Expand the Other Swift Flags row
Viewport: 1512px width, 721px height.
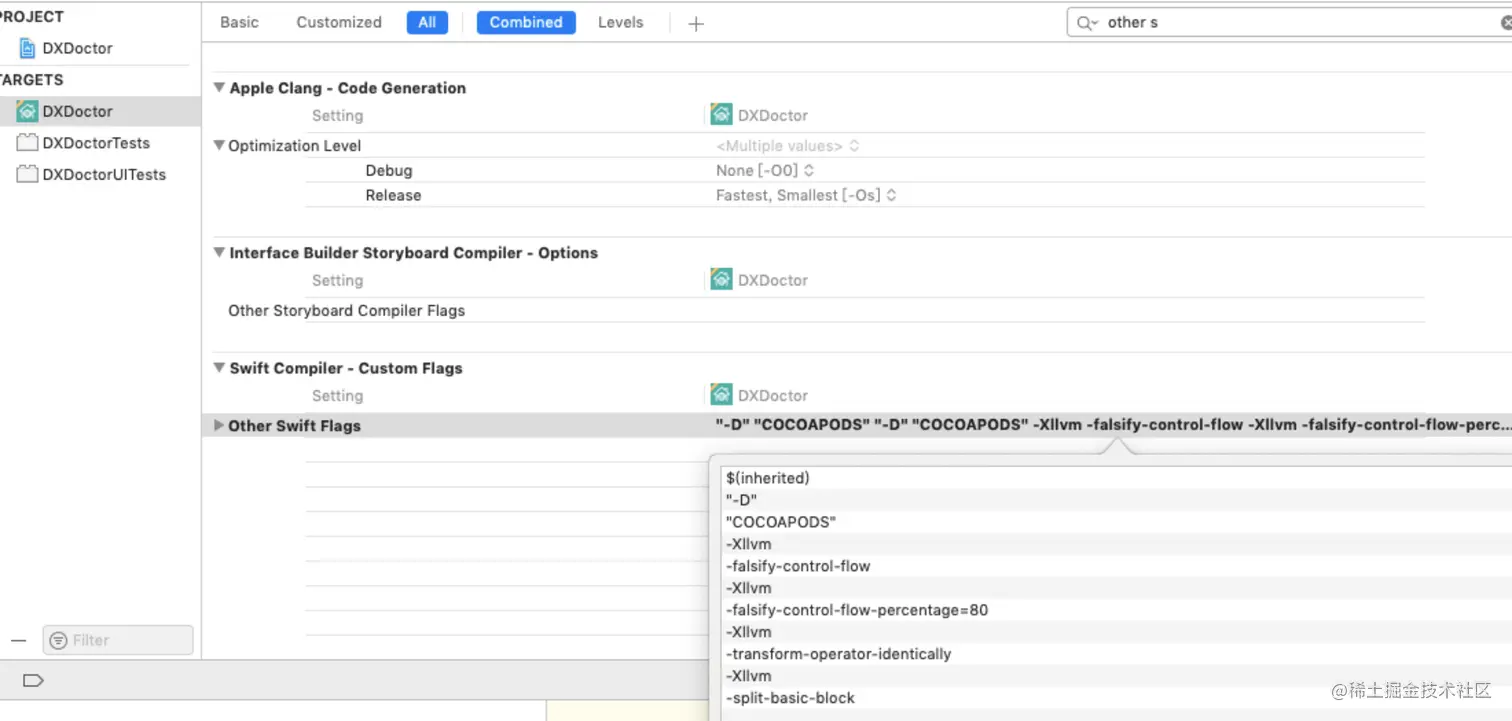pos(219,425)
